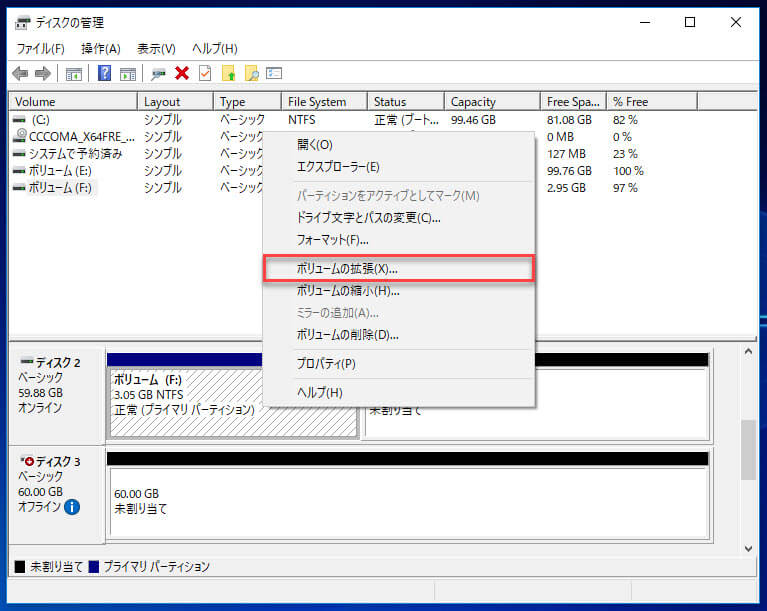Click the blue question mark help icon
The height and width of the screenshot is (611, 767).
(x=104, y=73)
